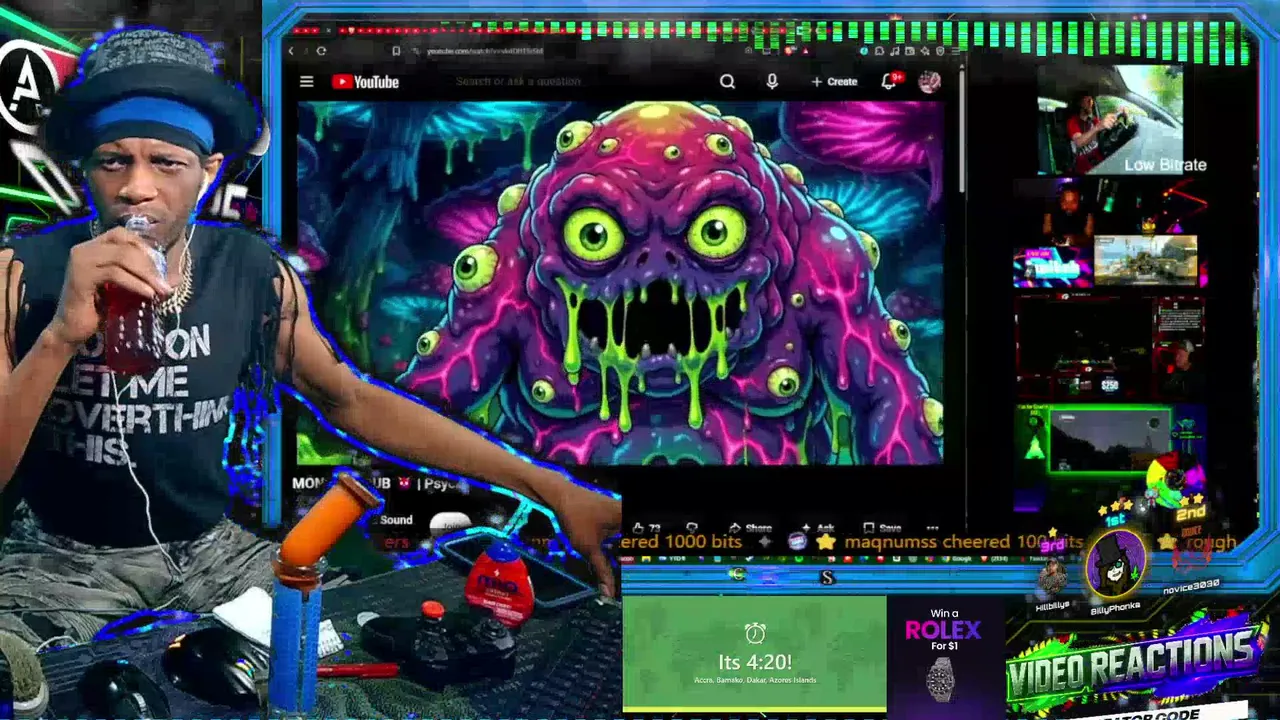Click the YouTube search magnifier icon

[x=727, y=82]
